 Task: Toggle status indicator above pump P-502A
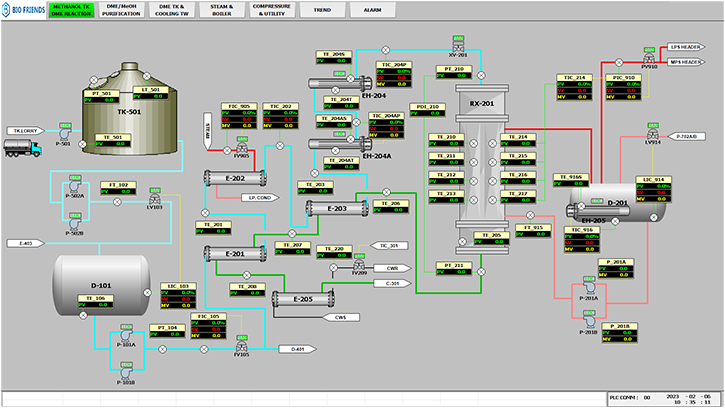tap(75, 178)
